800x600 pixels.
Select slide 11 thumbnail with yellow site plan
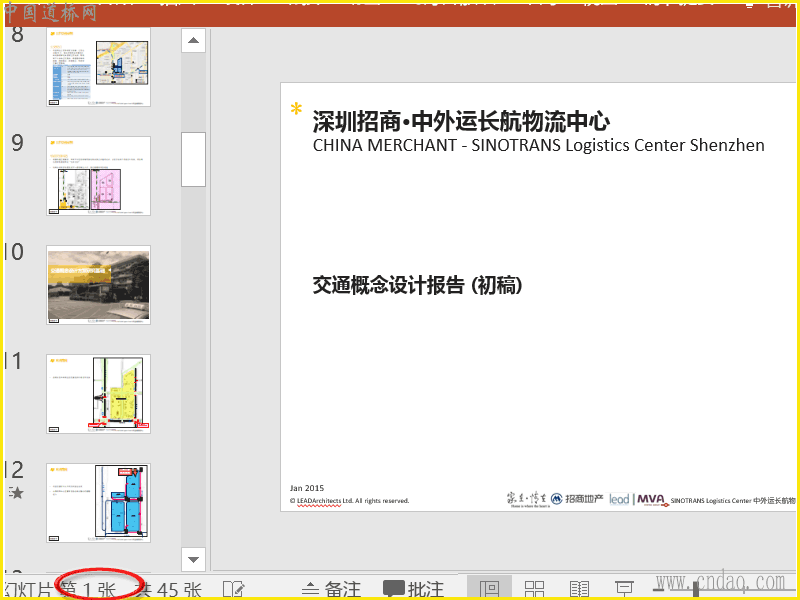(x=98, y=394)
